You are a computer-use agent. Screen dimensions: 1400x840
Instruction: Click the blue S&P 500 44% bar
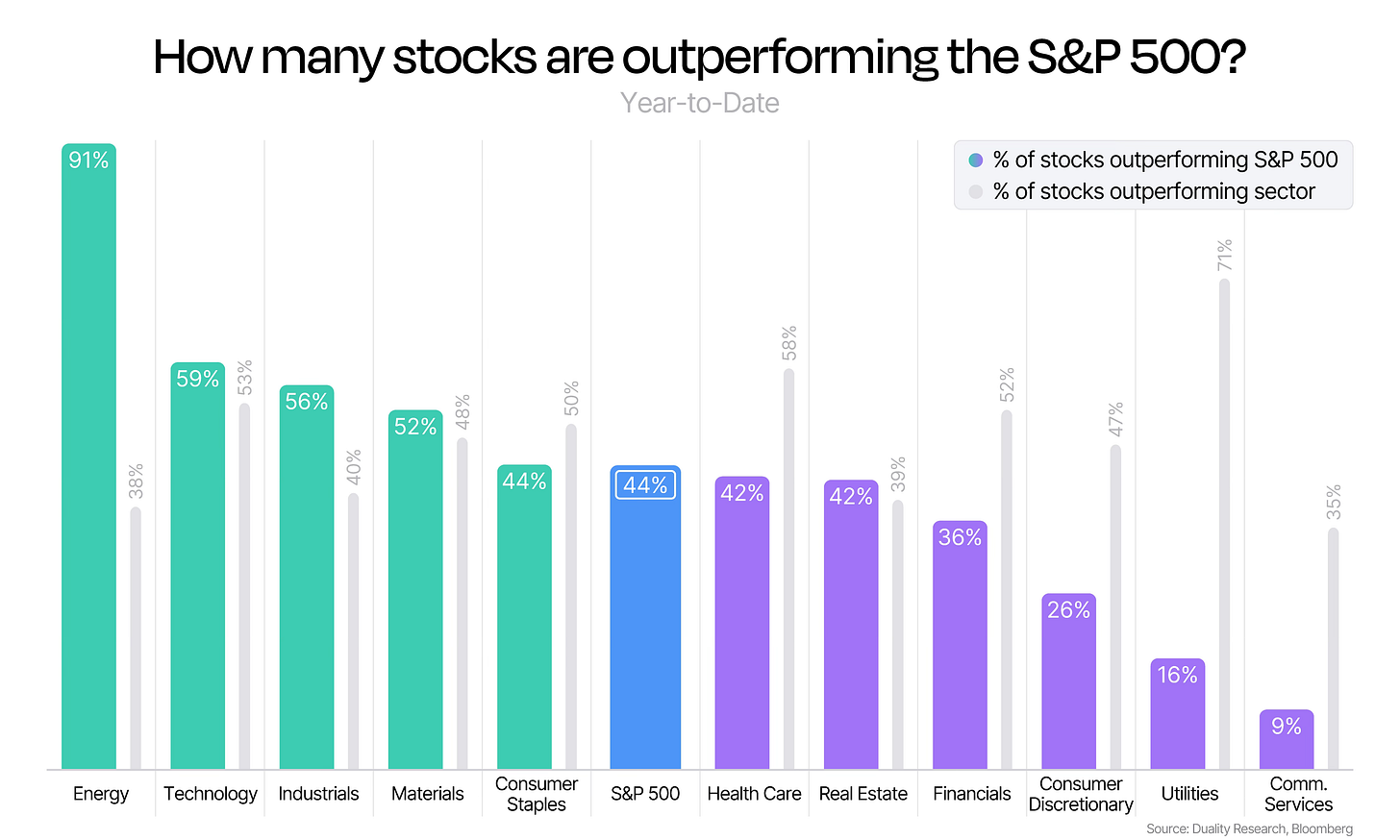tap(645, 617)
